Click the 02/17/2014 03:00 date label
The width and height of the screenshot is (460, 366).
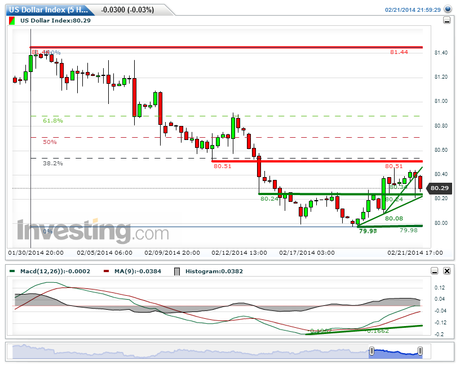[307, 253]
